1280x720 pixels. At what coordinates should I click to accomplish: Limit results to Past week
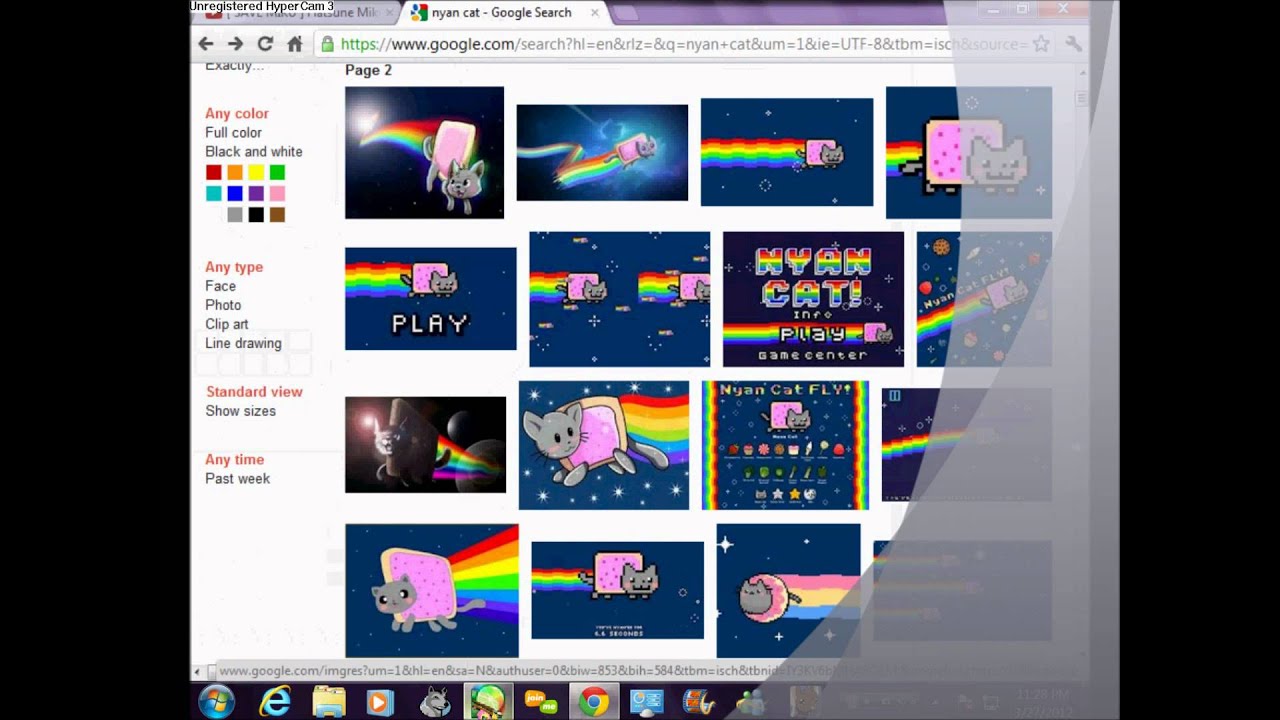237,479
